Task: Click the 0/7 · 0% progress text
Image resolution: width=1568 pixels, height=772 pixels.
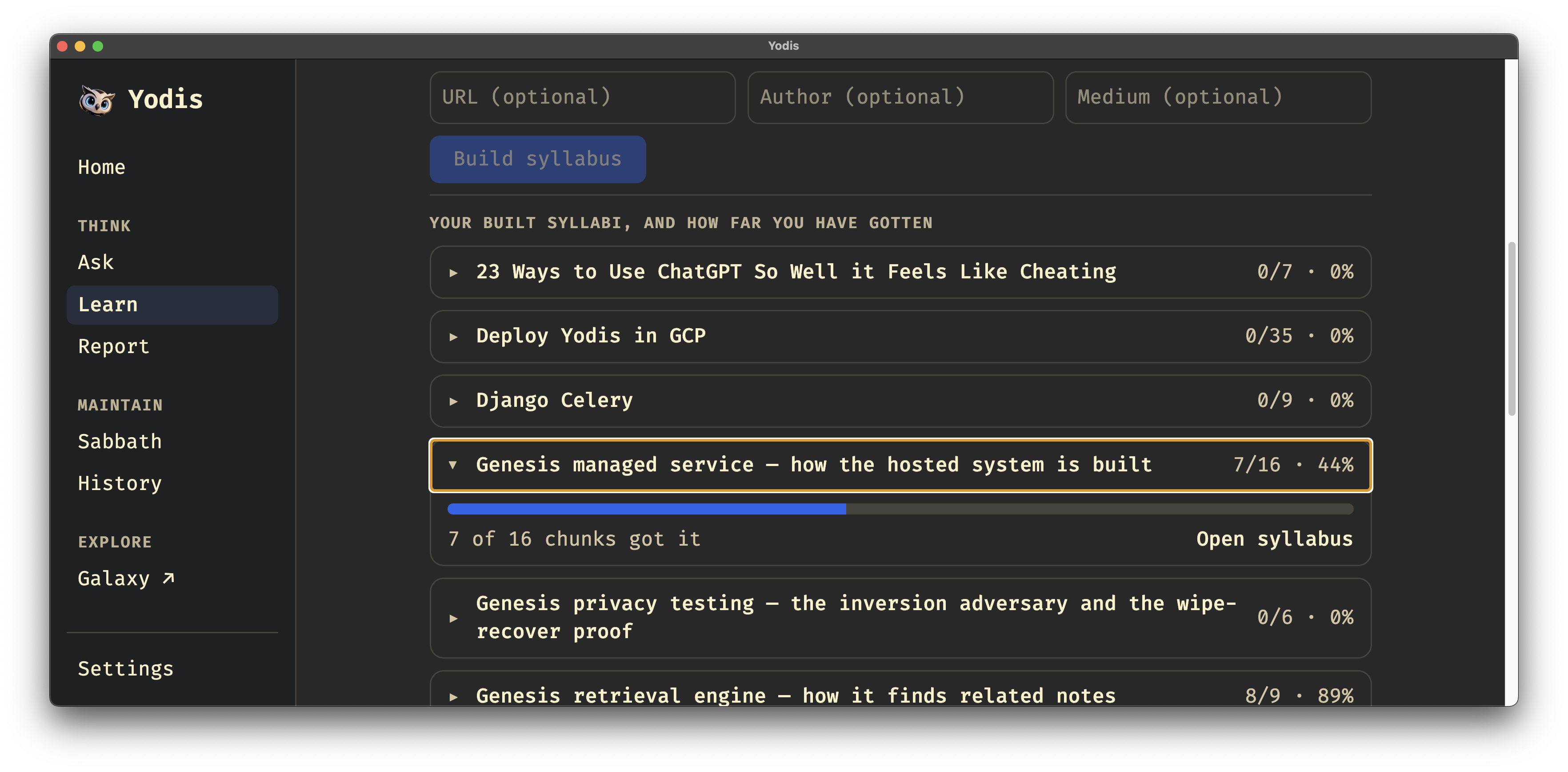Action: coord(1305,272)
